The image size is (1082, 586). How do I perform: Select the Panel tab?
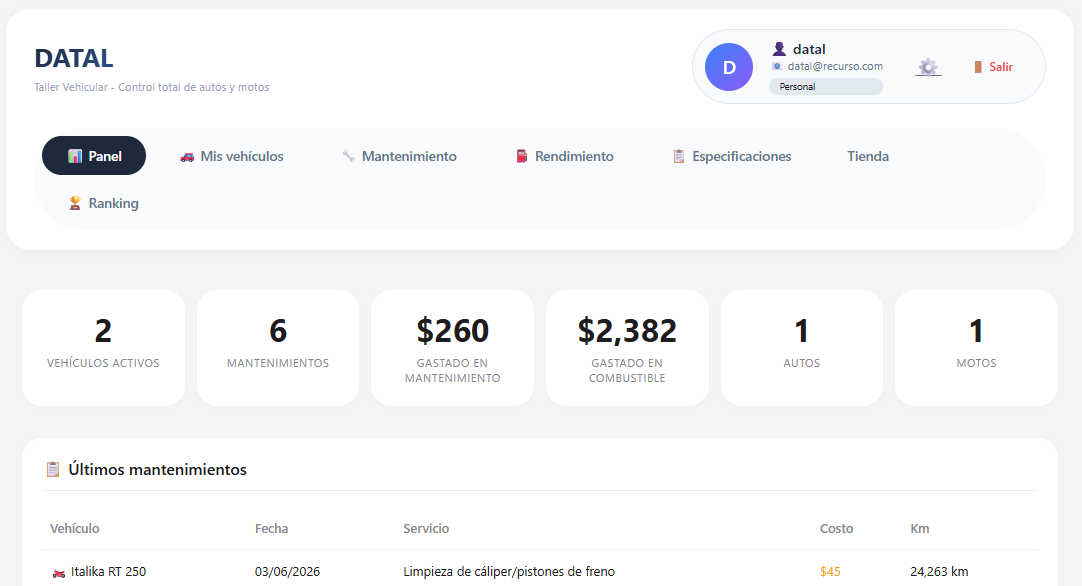tap(94, 156)
